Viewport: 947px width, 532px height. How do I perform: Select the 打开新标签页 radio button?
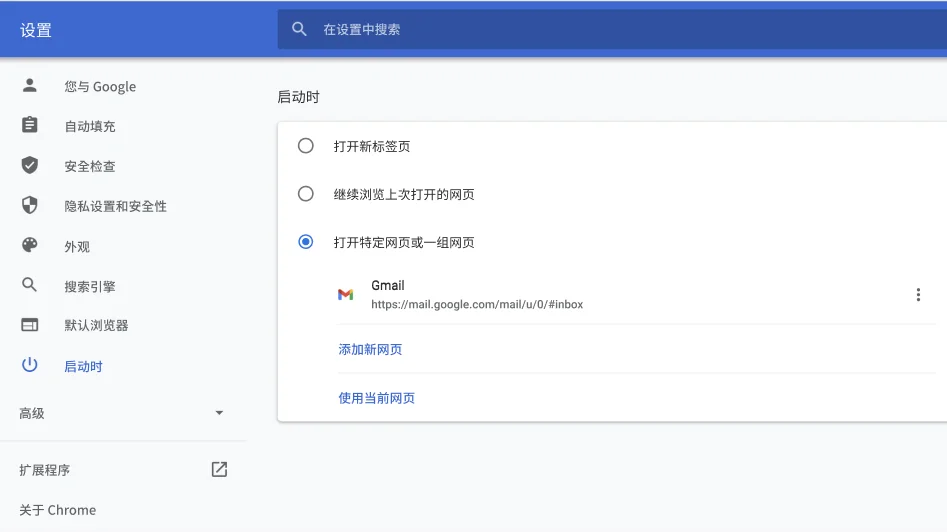click(306, 146)
